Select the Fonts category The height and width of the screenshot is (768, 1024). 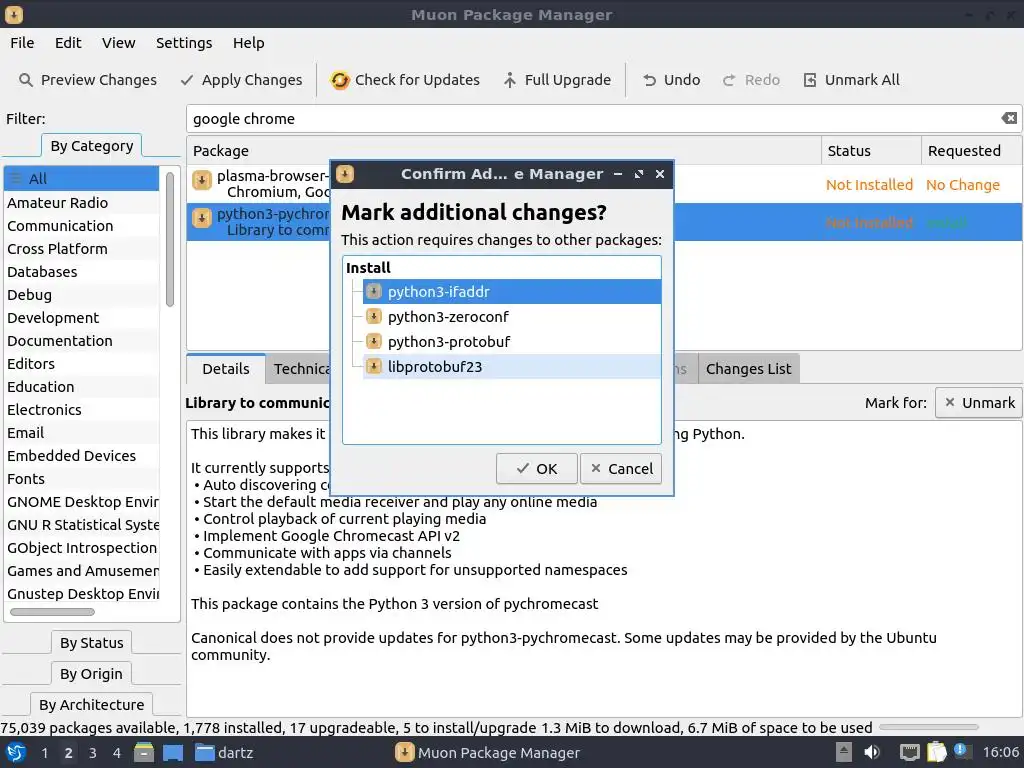(x=81, y=479)
